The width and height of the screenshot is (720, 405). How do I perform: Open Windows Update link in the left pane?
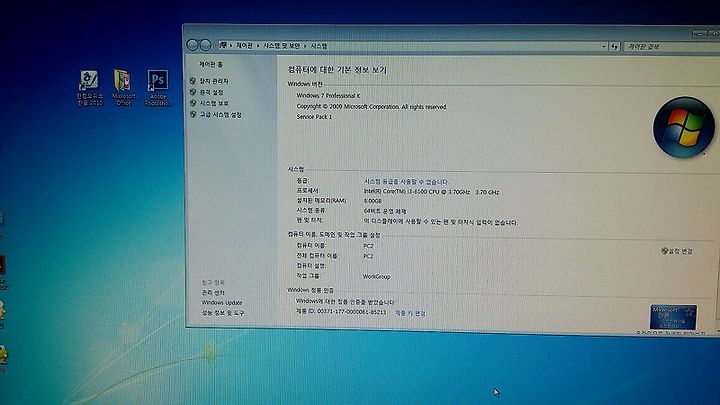[222, 303]
